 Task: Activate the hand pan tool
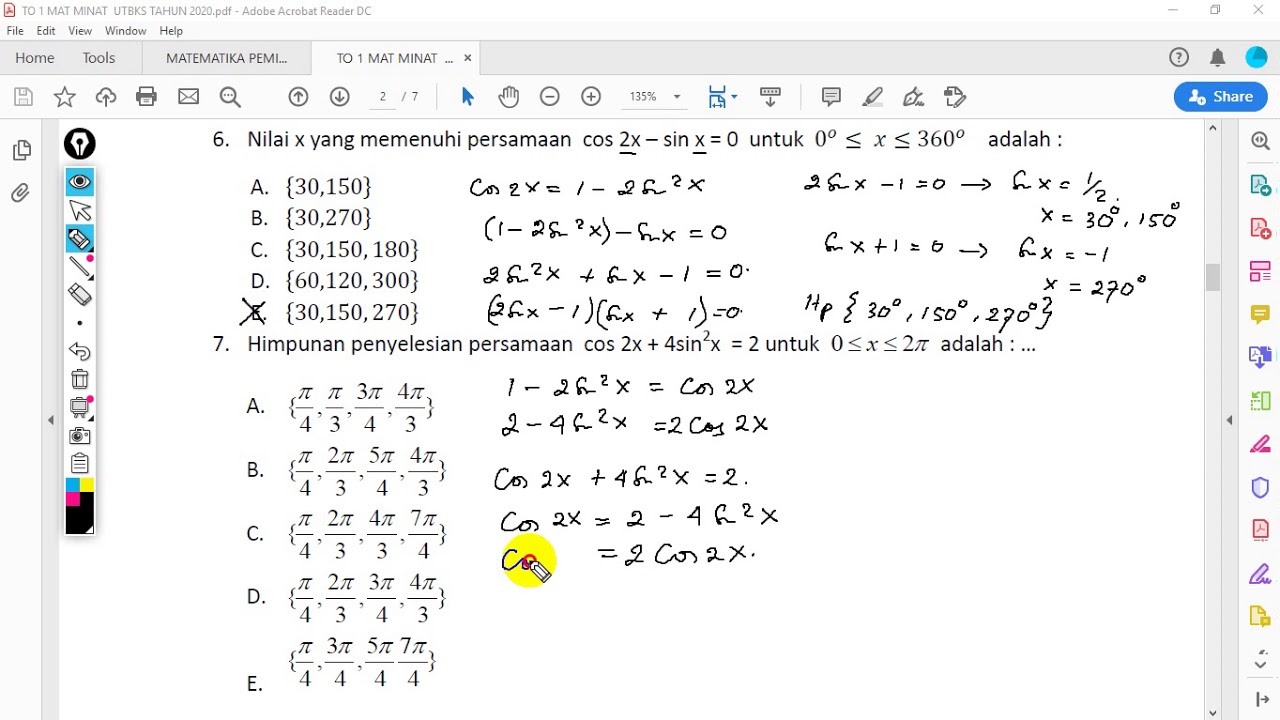point(509,97)
